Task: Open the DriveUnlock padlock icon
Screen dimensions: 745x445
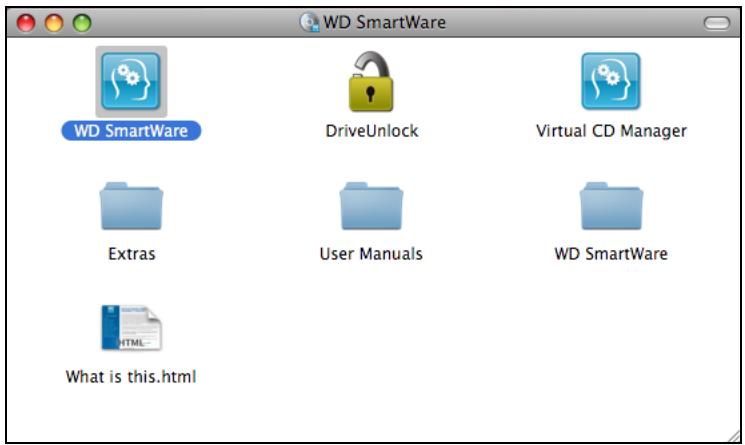Action: 371,82
